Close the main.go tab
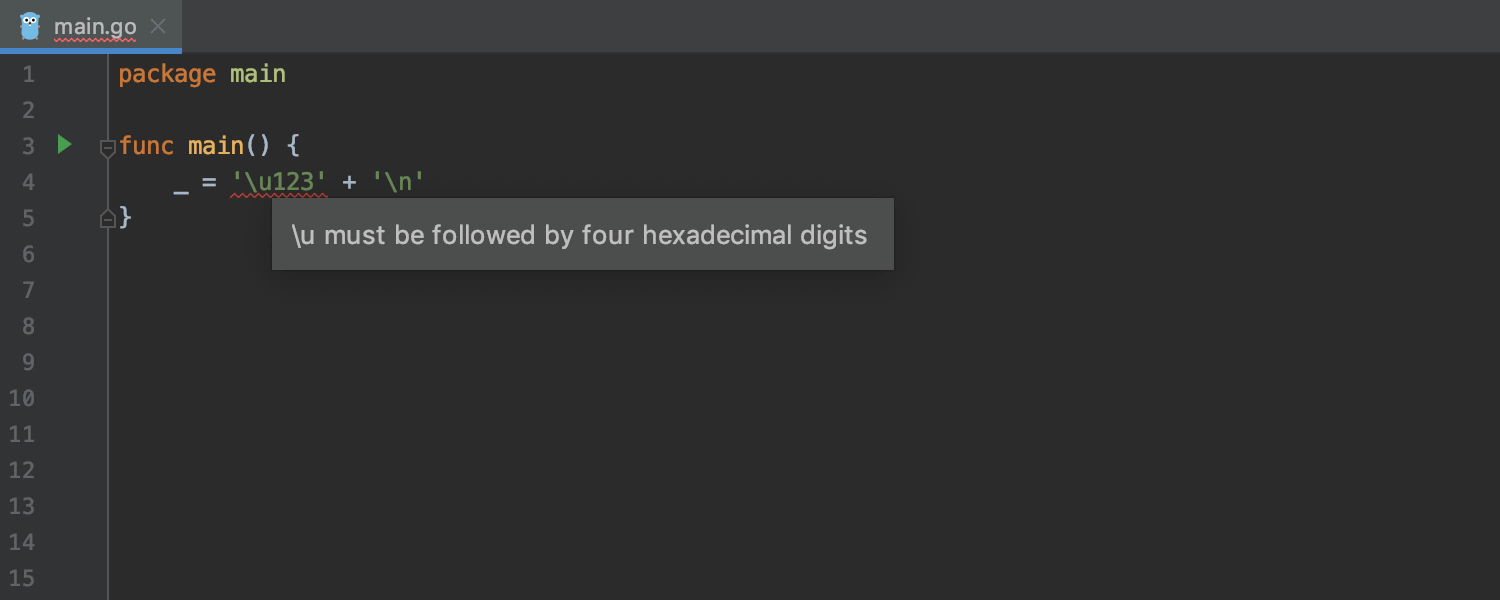This screenshot has height=600, width=1500. 158,26
